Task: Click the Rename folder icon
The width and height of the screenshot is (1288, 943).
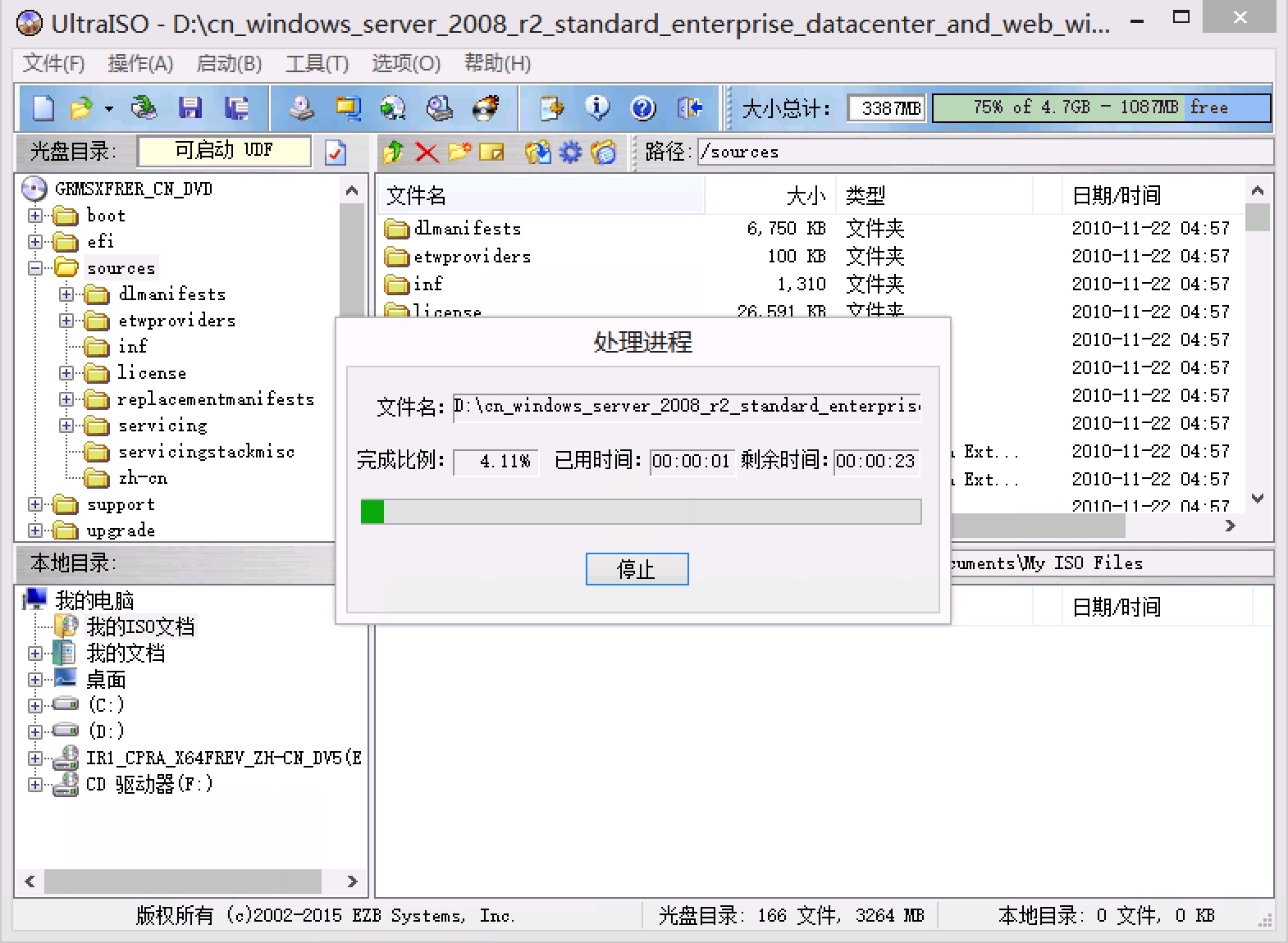Action: pyautogui.click(x=491, y=152)
